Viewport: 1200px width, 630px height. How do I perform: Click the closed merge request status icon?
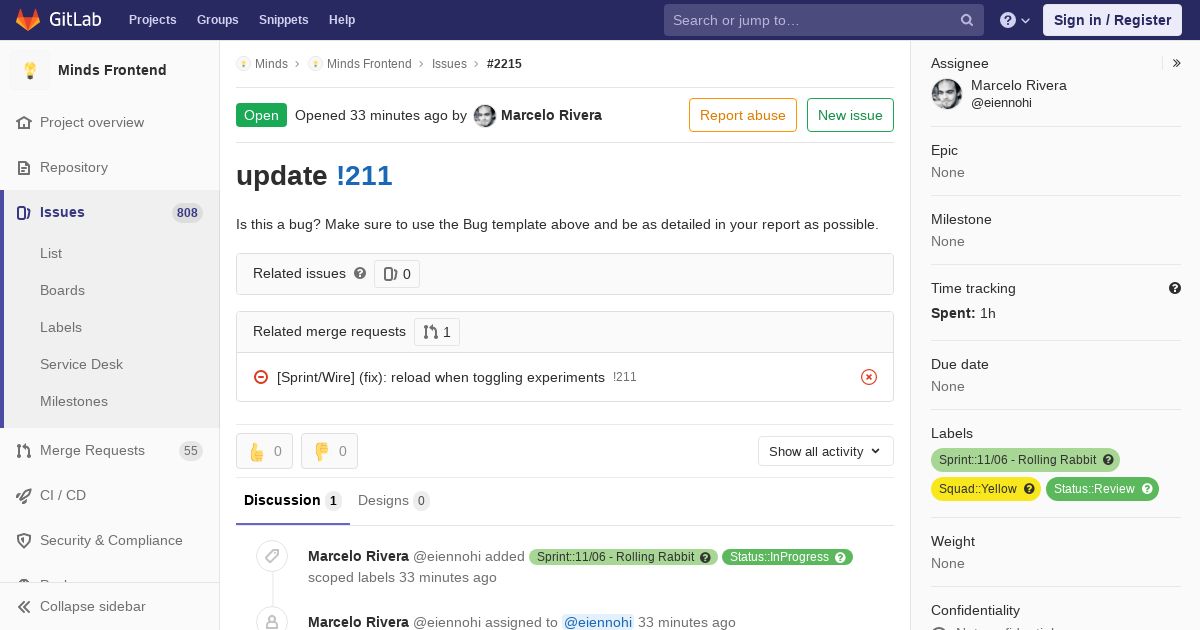261,377
